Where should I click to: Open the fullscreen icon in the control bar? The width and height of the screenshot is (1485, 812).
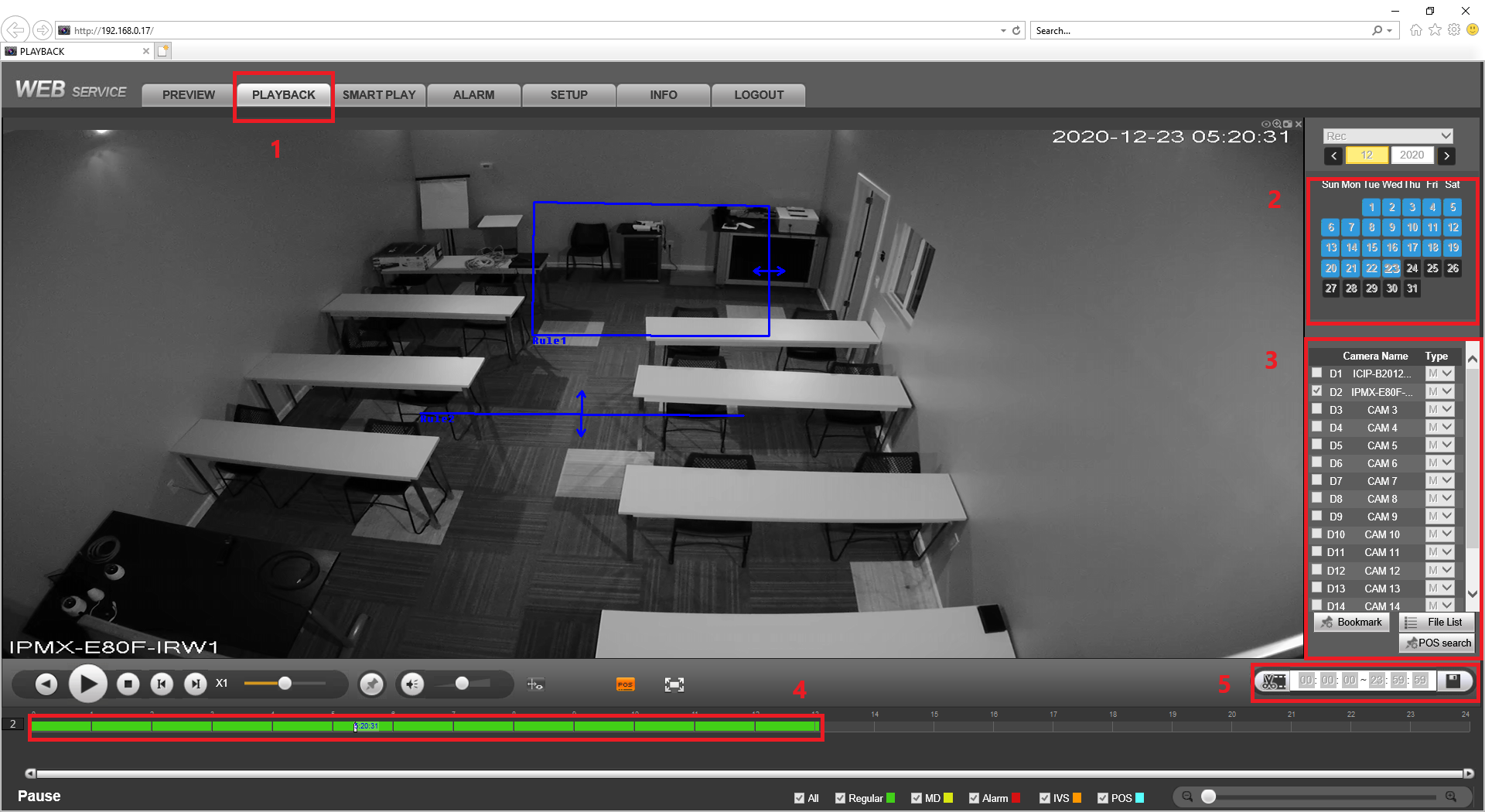pyautogui.click(x=674, y=684)
